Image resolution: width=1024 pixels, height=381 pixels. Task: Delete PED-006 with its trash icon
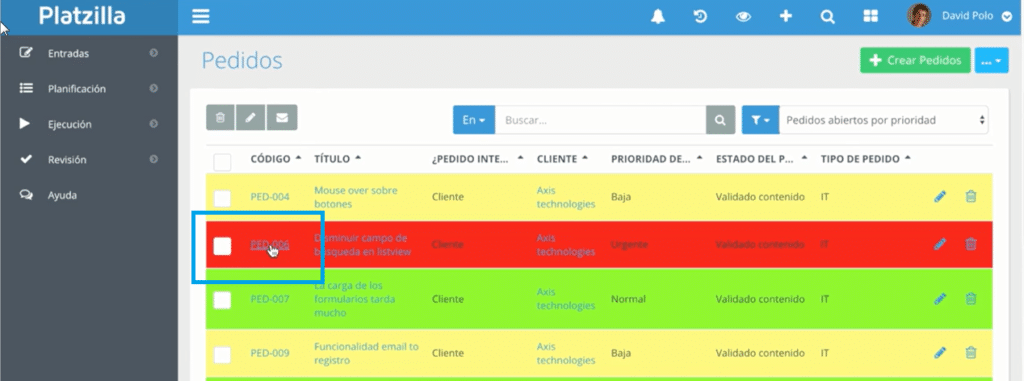point(971,244)
